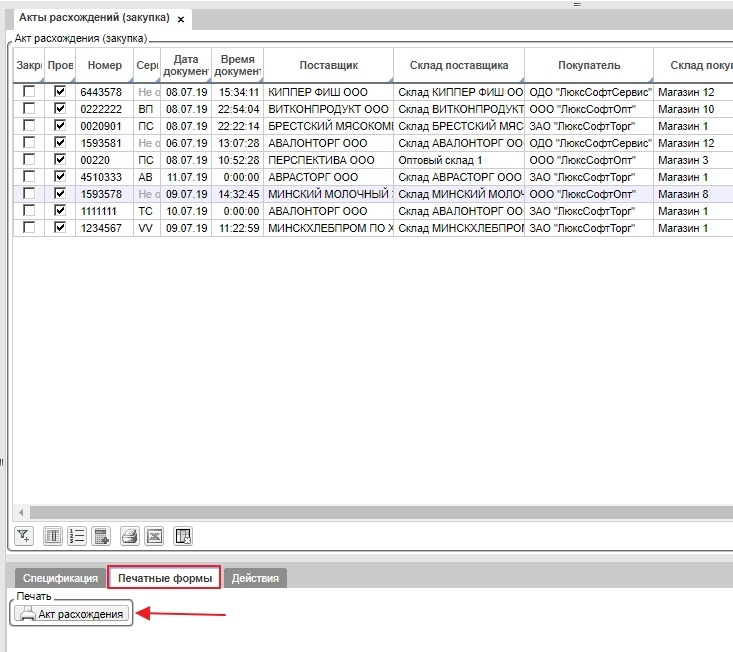Click the numbered list row count icon
This screenshot has height=652, width=733.
(x=77, y=536)
